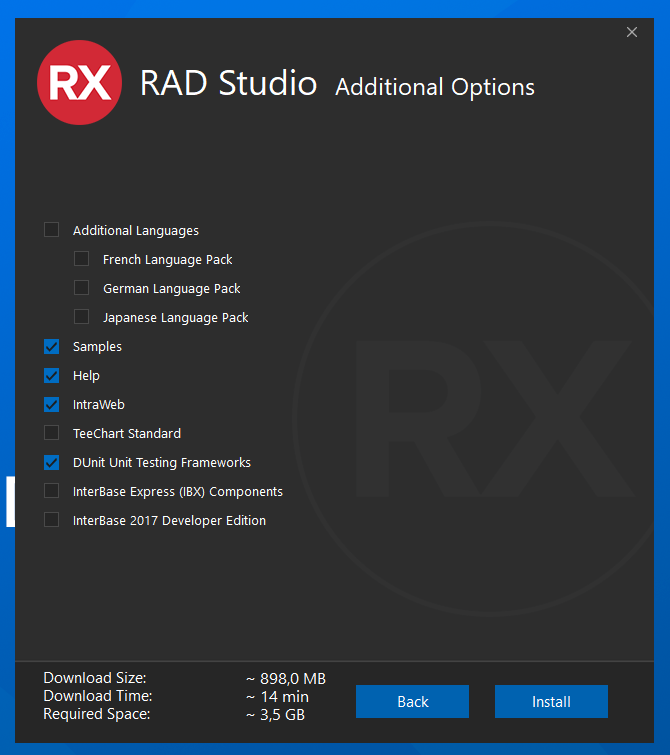Viewport: 670px width, 755px height.
Task: Uncheck the Samples checkbox
Action: click(52, 346)
